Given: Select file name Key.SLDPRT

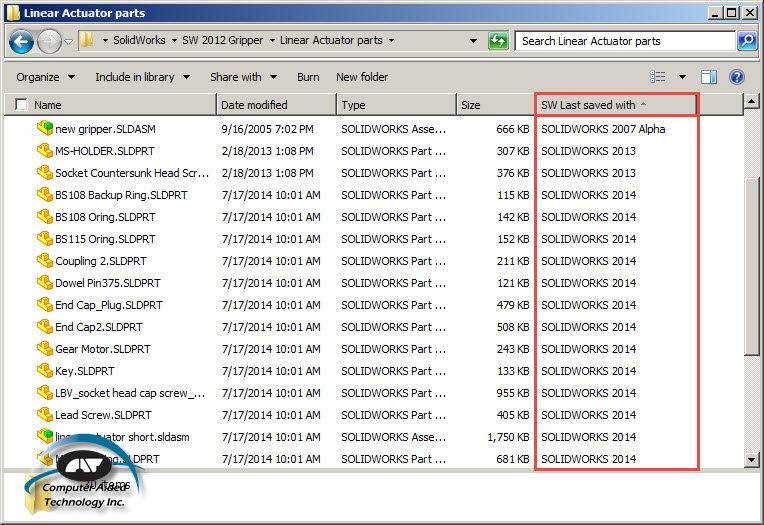Looking at the screenshot, I should point(85,371).
